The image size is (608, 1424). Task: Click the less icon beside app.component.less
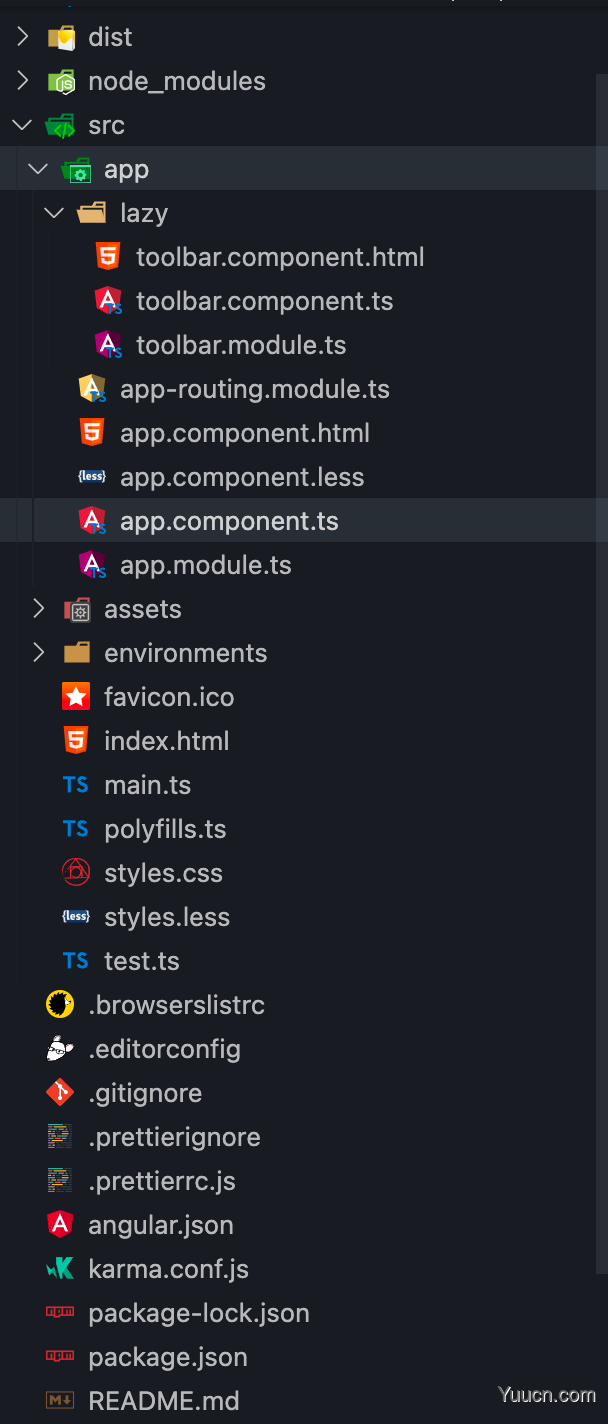92,477
